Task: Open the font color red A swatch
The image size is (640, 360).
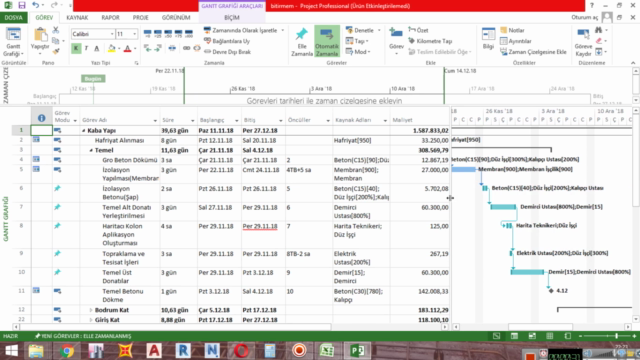Action: pos(127,49)
